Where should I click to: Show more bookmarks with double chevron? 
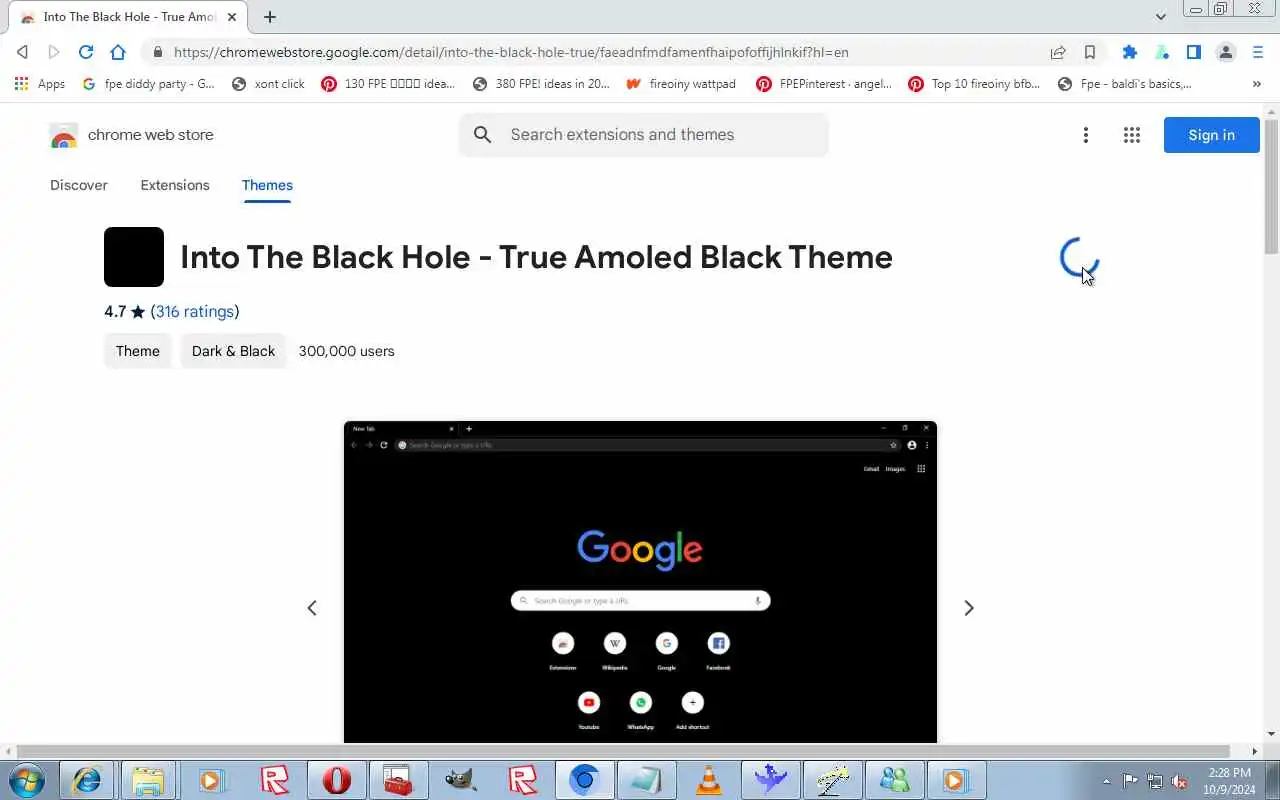click(1257, 84)
